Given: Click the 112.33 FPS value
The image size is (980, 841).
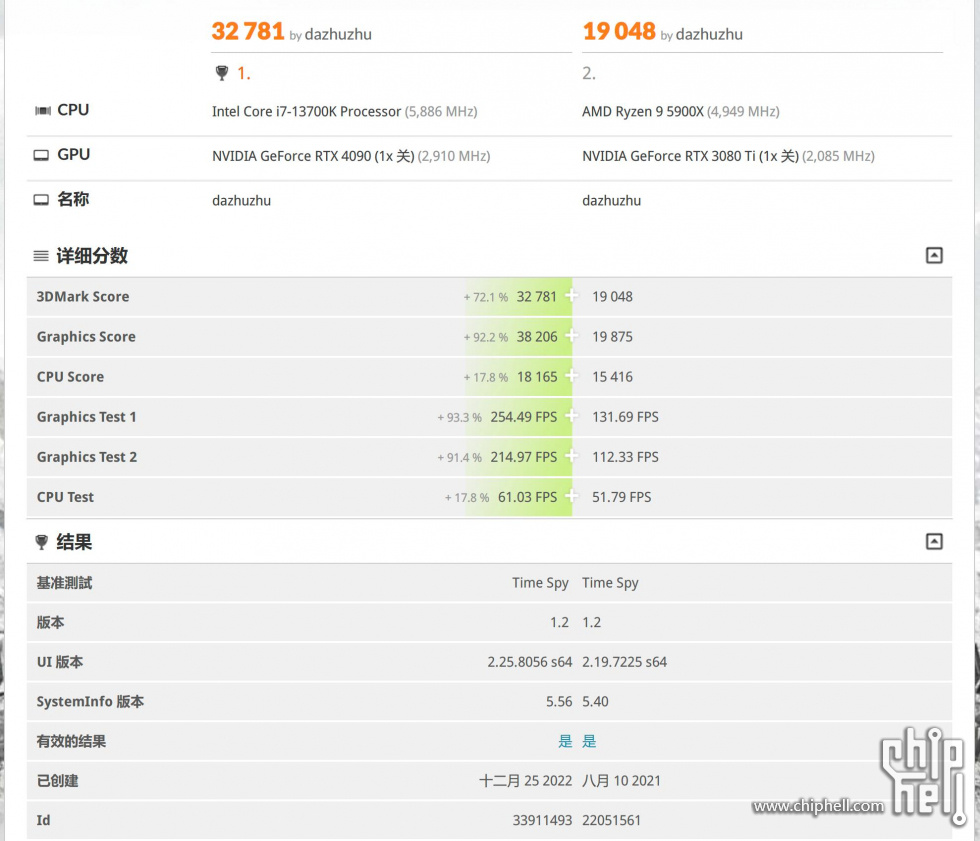Looking at the screenshot, I should click(x=626, y=457).
